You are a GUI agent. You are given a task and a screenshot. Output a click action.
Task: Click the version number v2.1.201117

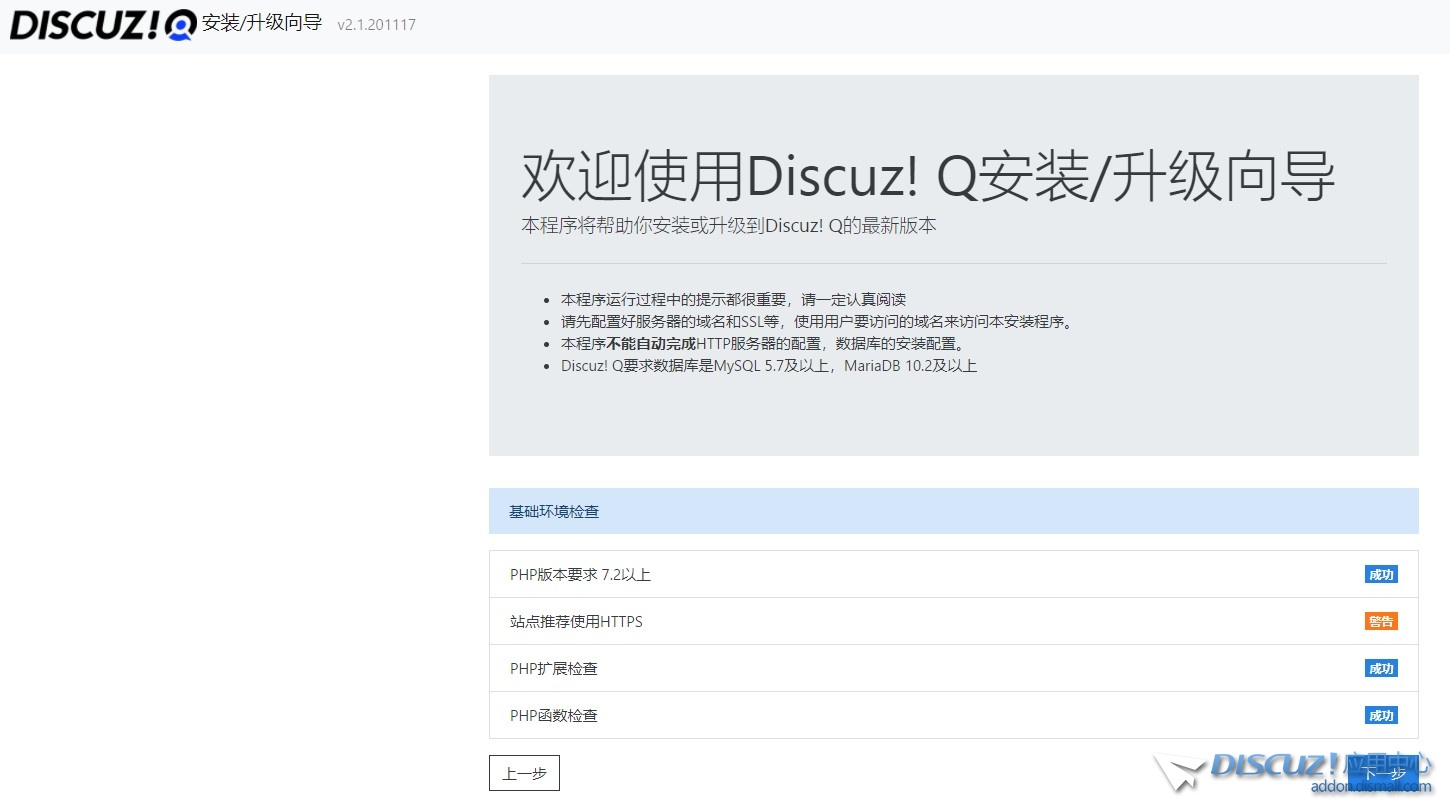376,25
